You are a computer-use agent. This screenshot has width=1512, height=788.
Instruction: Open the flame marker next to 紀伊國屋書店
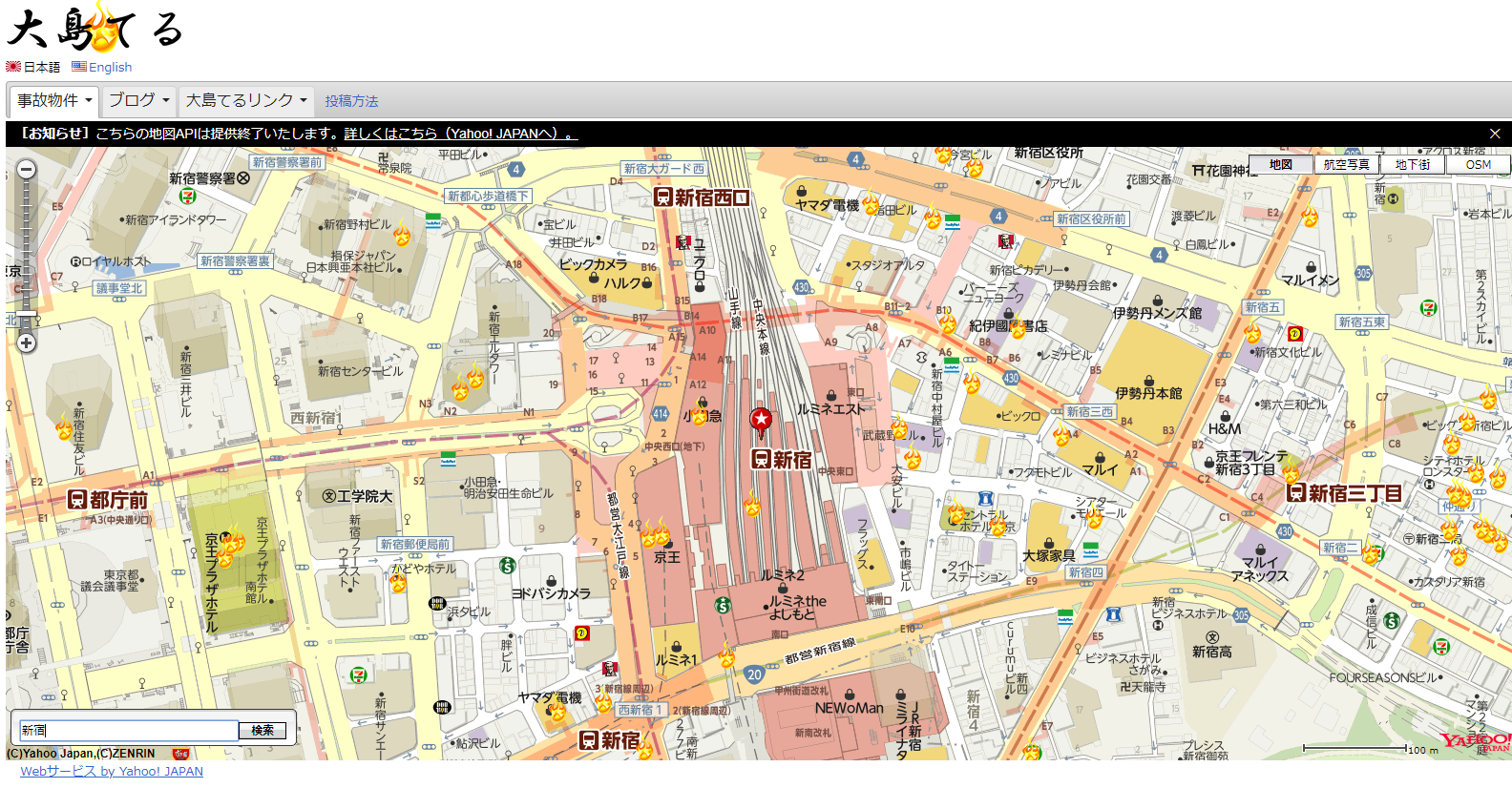pos(1018,328)
